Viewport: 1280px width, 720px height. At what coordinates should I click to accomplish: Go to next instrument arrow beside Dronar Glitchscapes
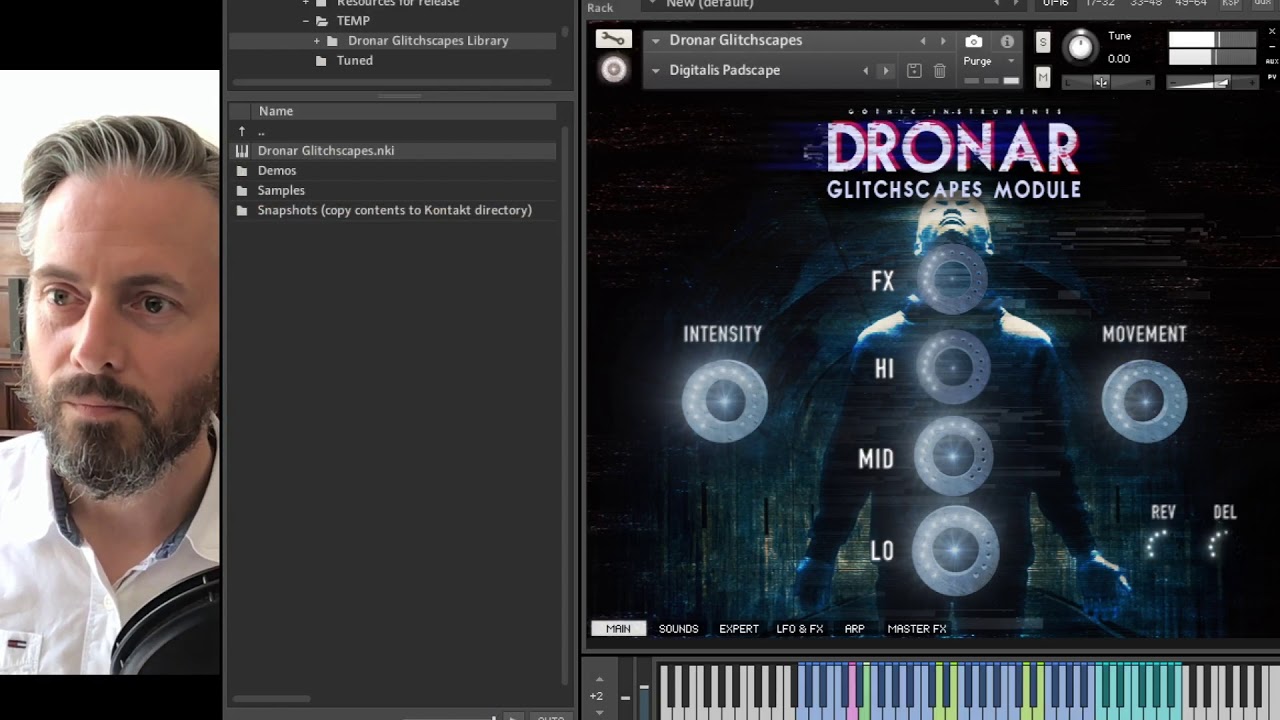tap(943, 41)
